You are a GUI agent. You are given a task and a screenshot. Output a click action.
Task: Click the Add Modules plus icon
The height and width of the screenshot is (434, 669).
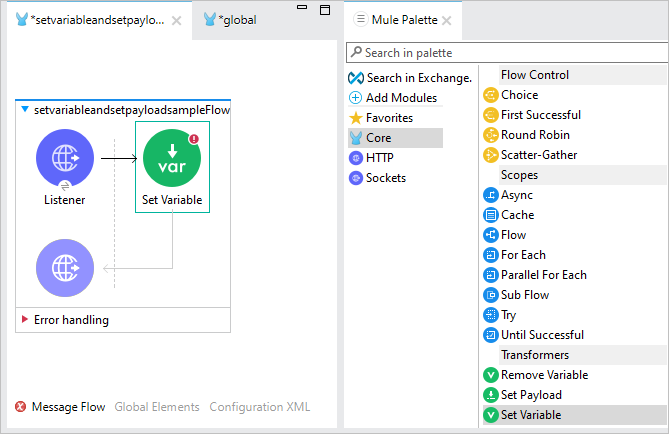355,98
